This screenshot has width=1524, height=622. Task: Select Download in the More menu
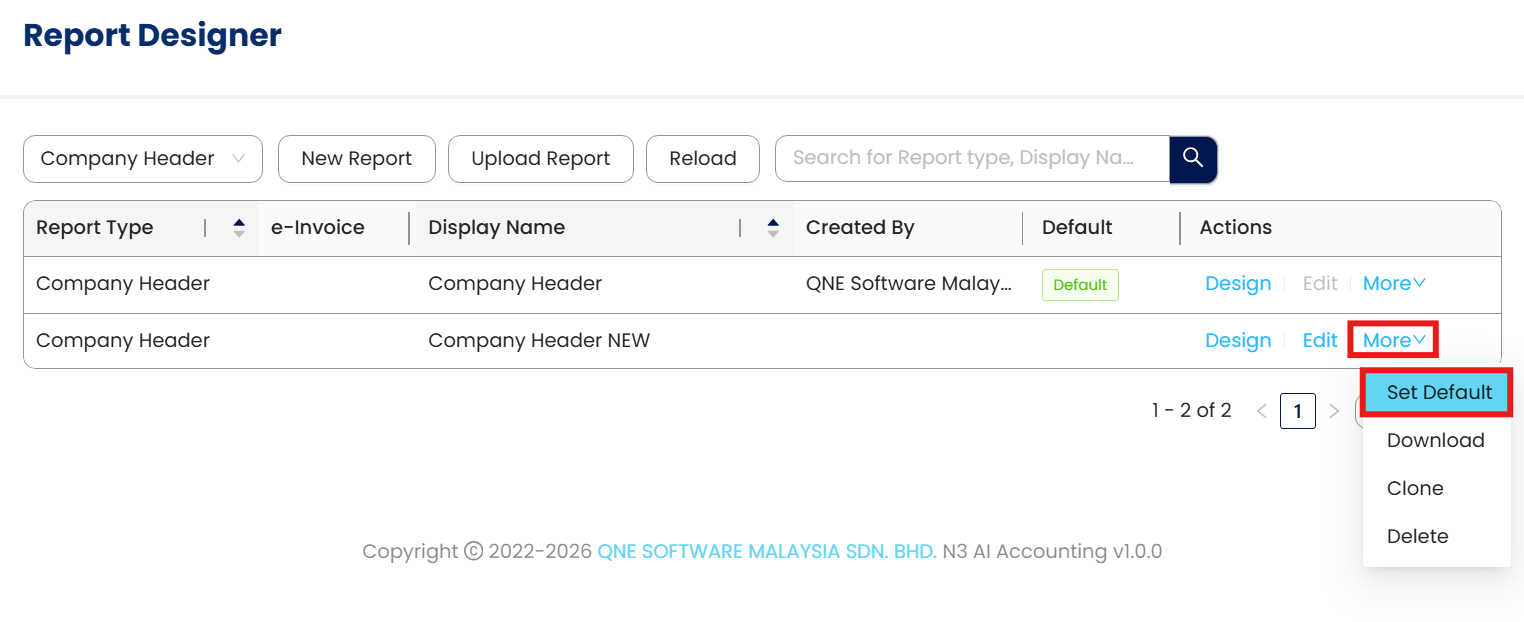[x=1435, y=441]
